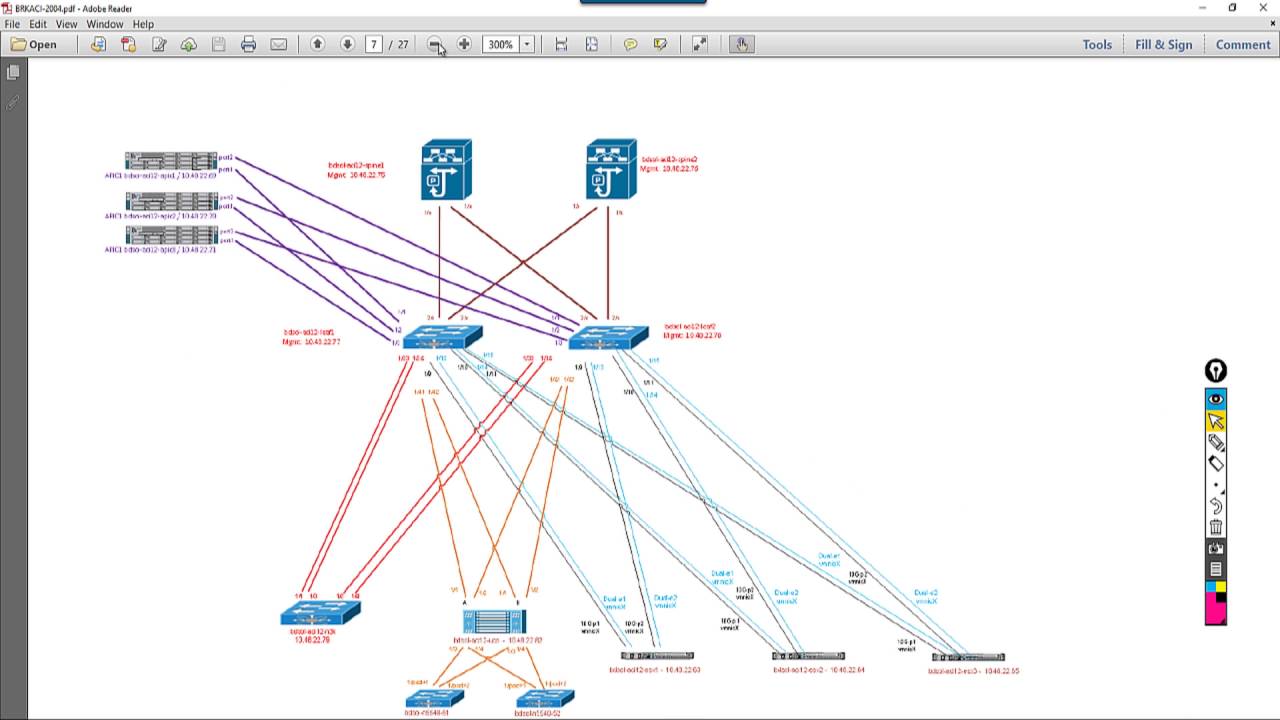
Task: Print the document with the printer icon
Action: click(x=248, y=44)
